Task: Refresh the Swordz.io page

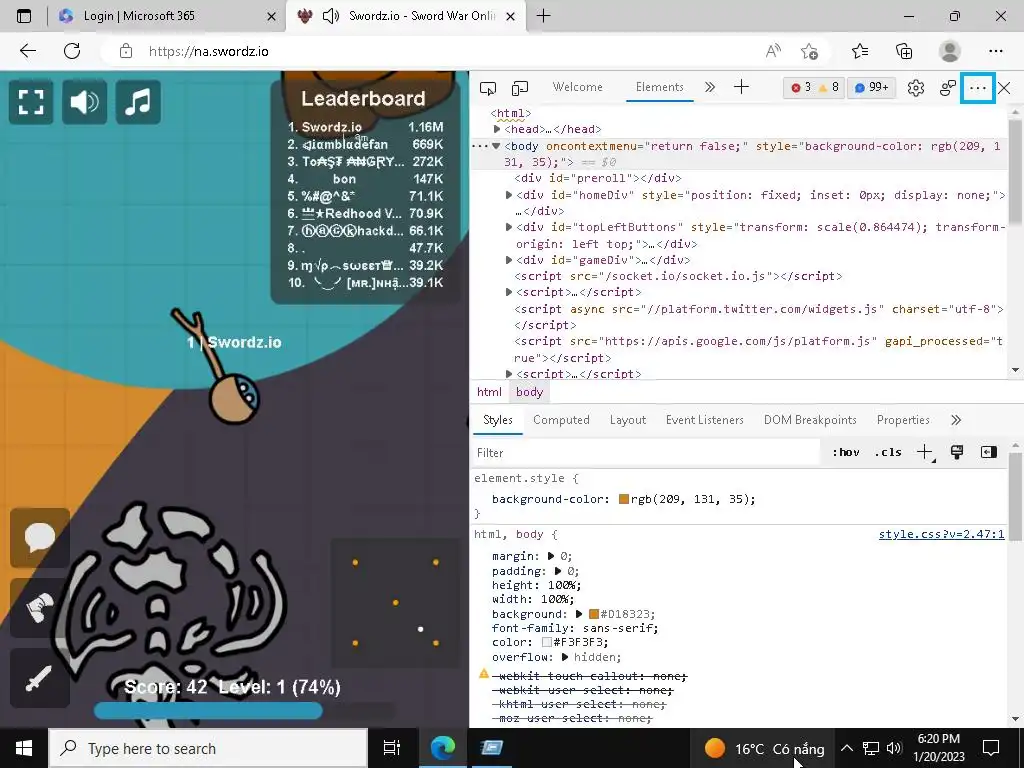Action: click(72, 51)
